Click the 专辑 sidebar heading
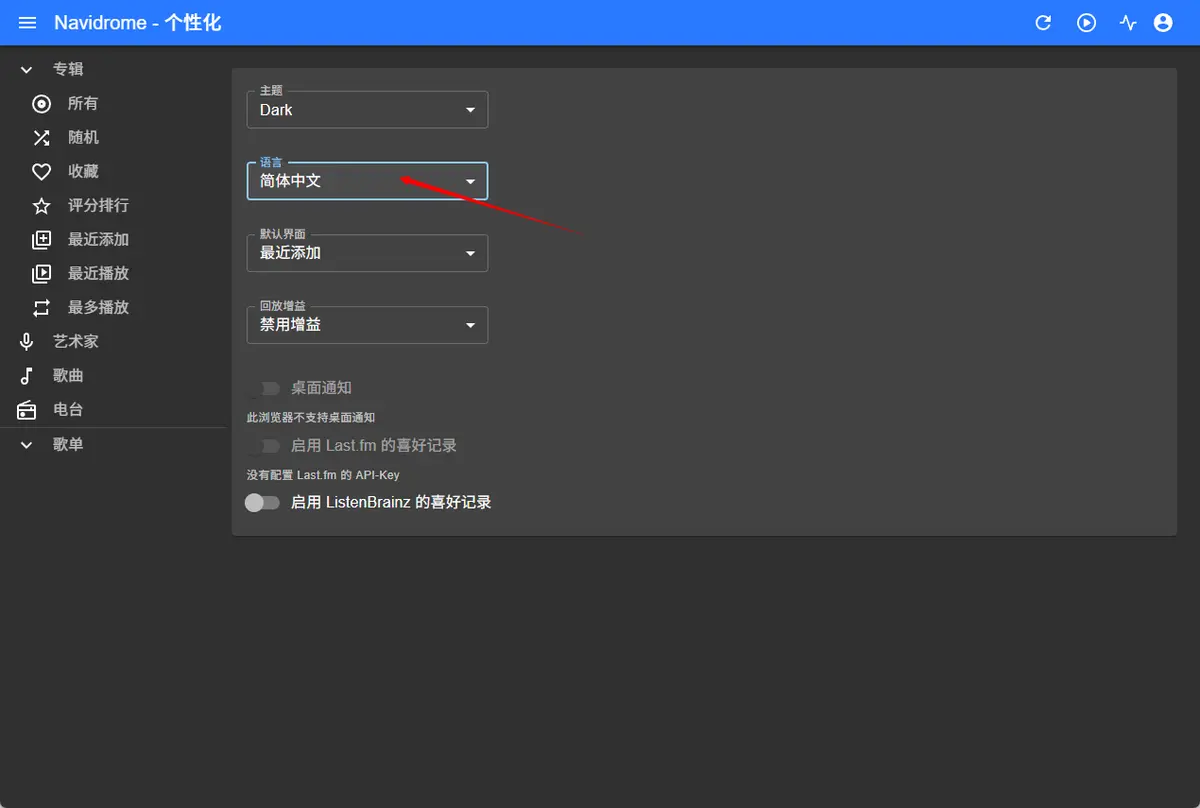Screen dimensions: 1200x808 coord(68,70)
